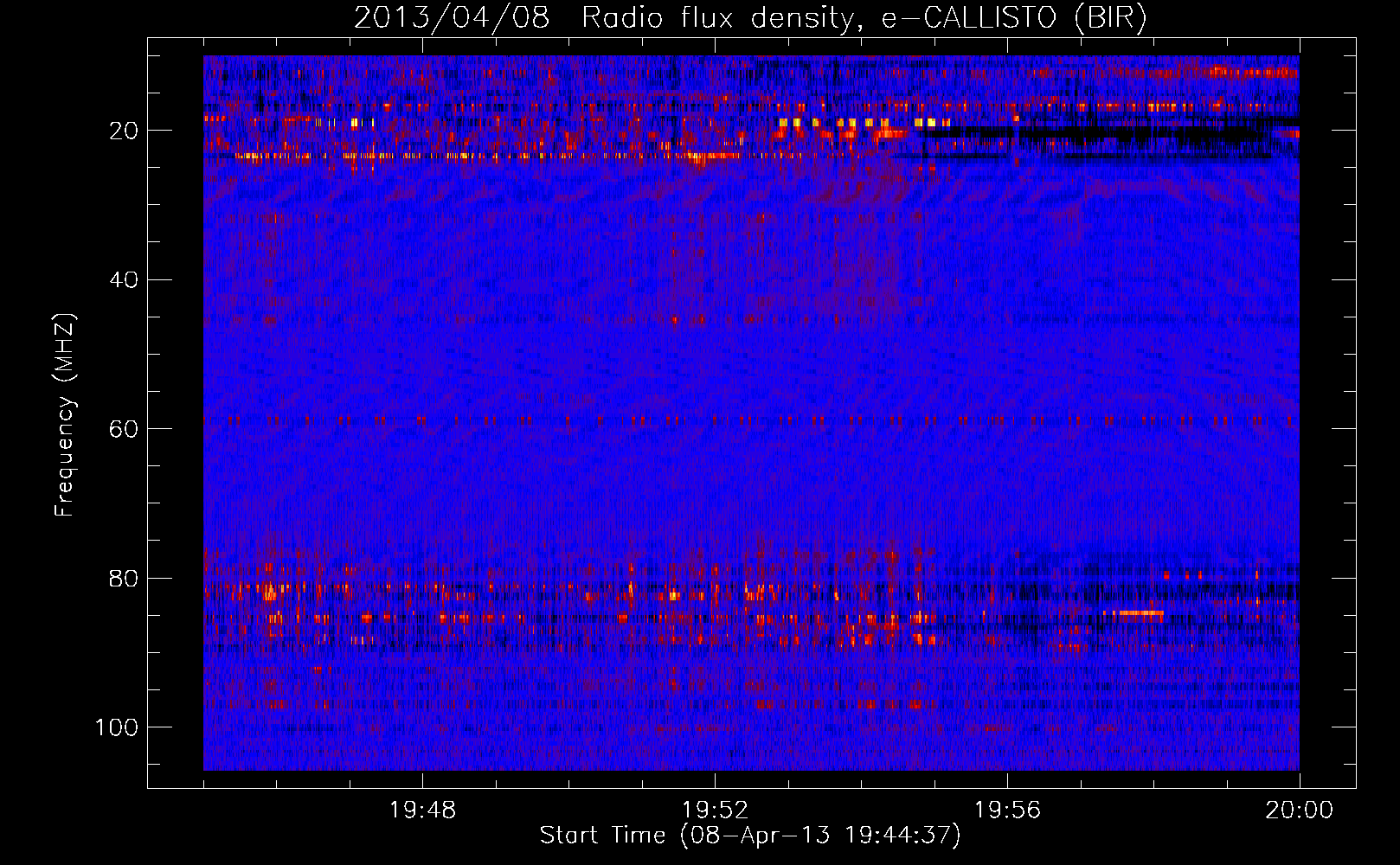Click the 20:00 time tick label

(x=1300, y=811)
